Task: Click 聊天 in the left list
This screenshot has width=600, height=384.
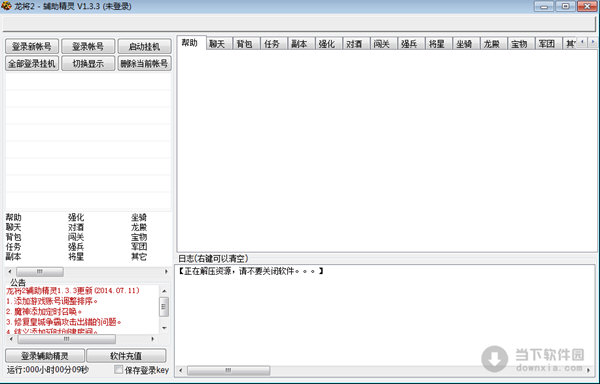Action: pyautogui.click(x=14, y=227)
